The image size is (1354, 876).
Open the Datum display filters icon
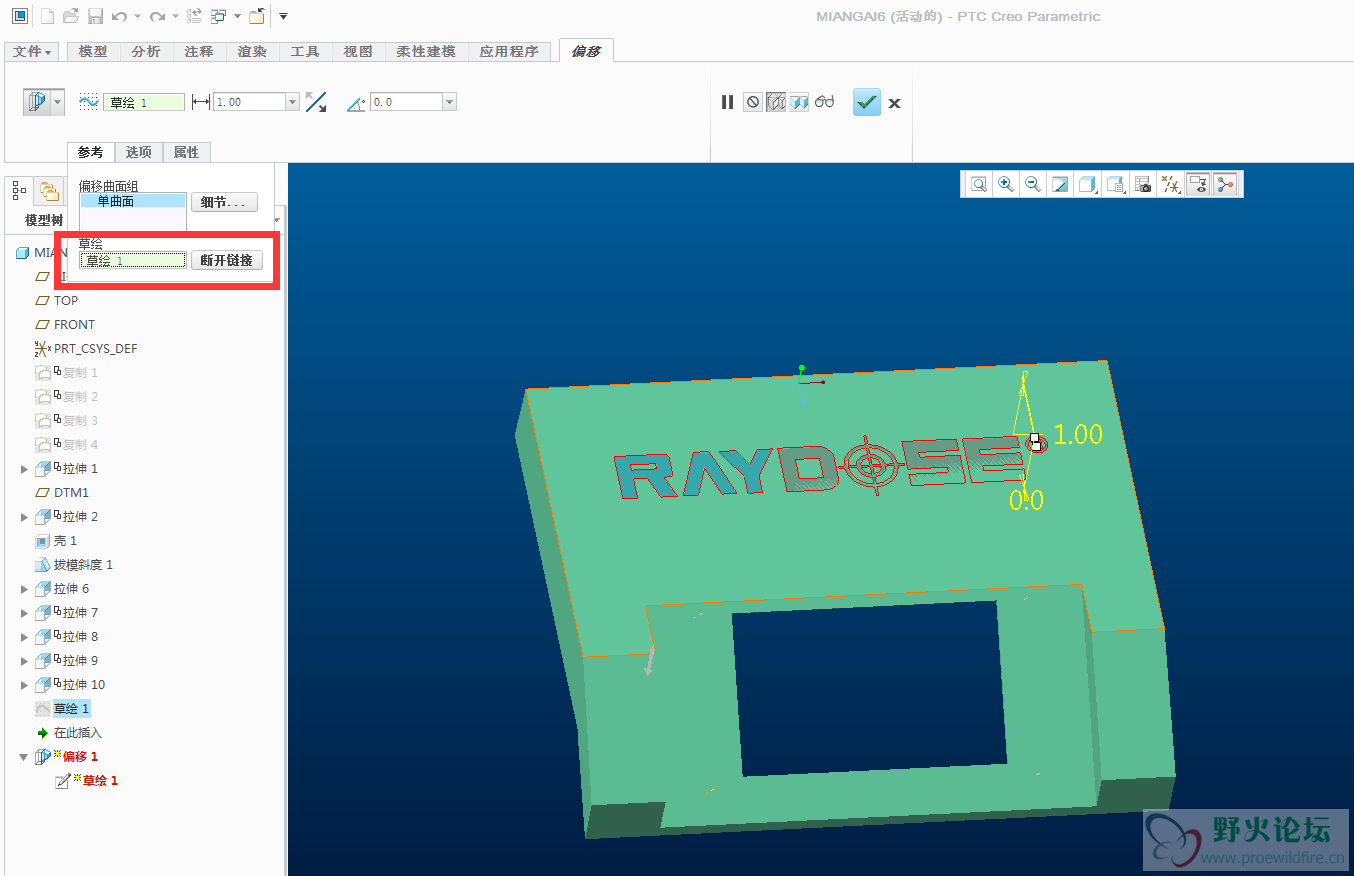(x=1169, y=184)
